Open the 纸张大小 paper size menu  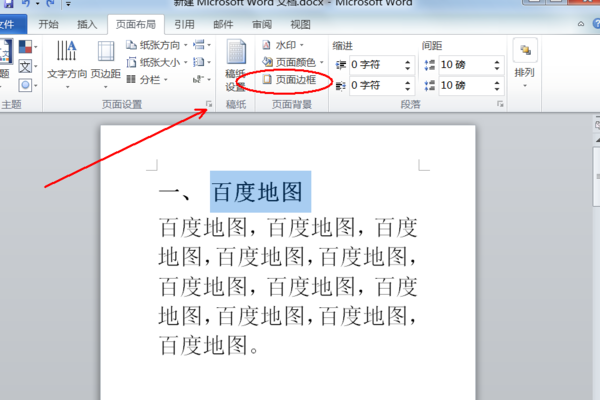157,62
